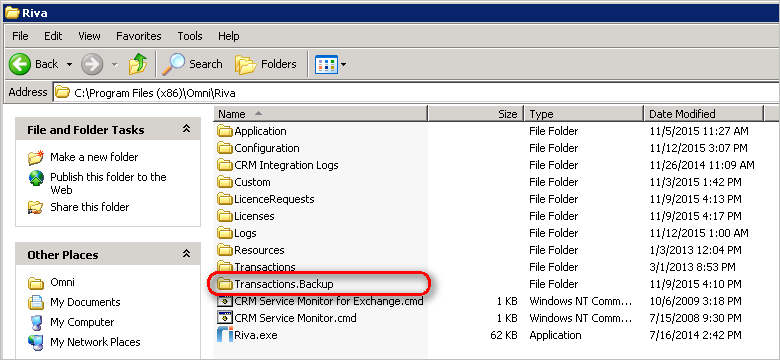Sort by Date Modified column header
The image size is (780, 360).
tap(703, 114)
